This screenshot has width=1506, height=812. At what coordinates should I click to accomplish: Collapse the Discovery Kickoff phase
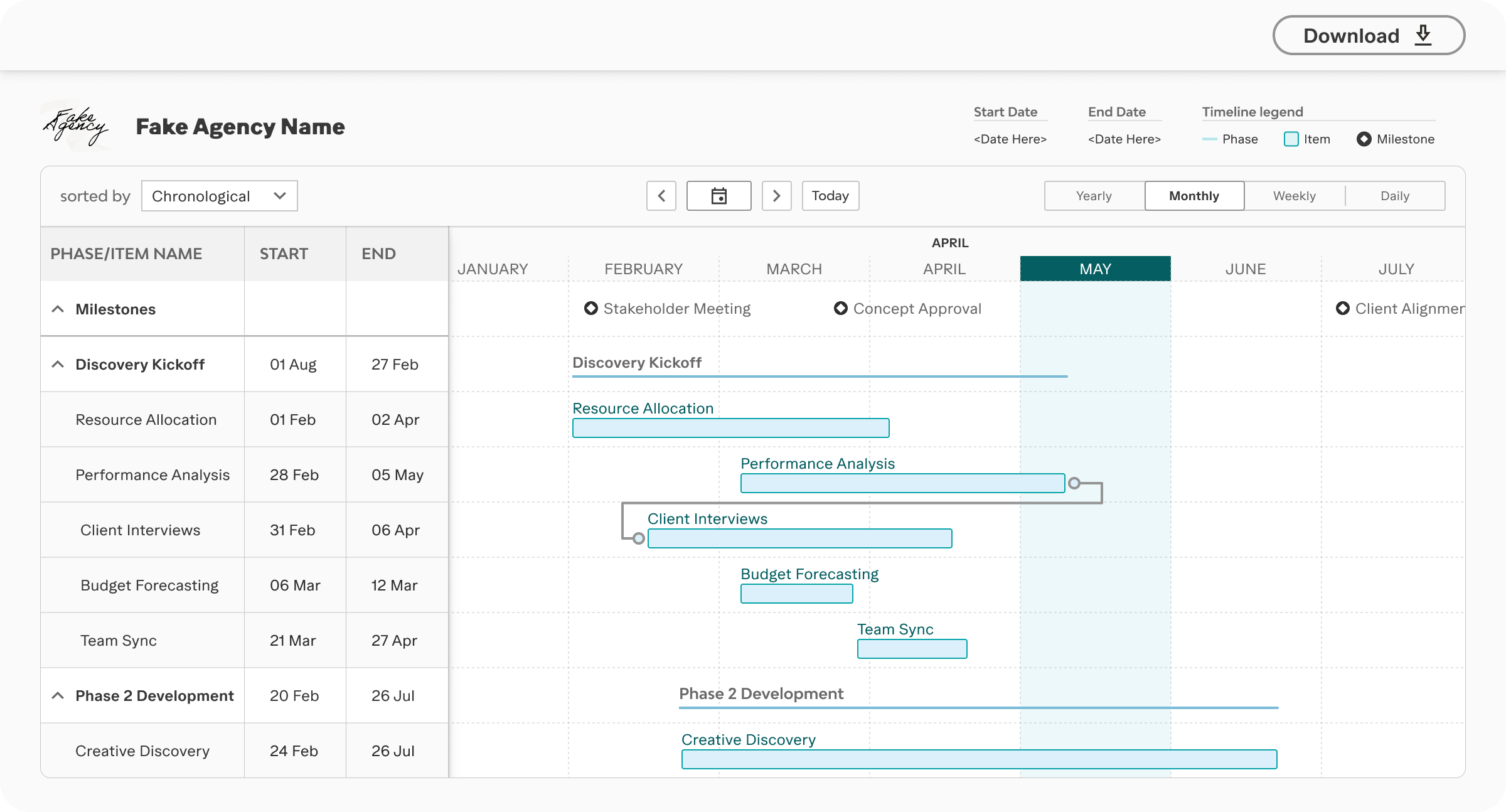click(x=58, y=364)
